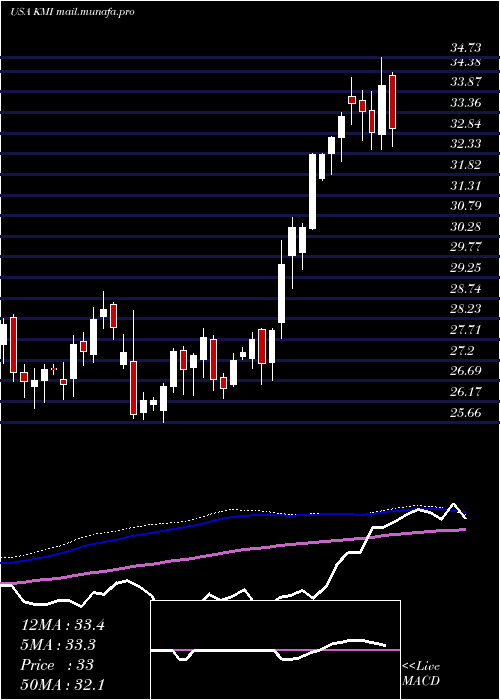Screen dimensions: 500x700
Task: Click the 30.28 price axis label
Action: point(466,227)
